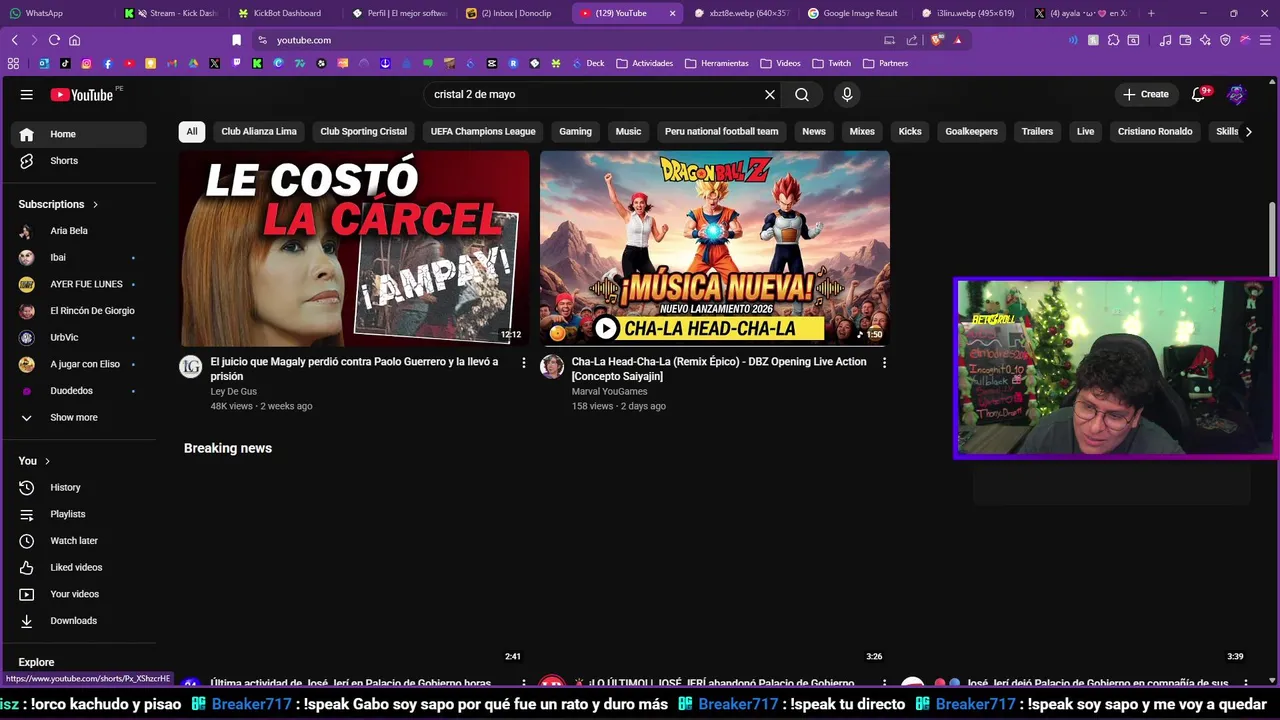The width and height of the screenshot is (1280, 720).
Task: Open Downloads
Action: coord(79,621)
